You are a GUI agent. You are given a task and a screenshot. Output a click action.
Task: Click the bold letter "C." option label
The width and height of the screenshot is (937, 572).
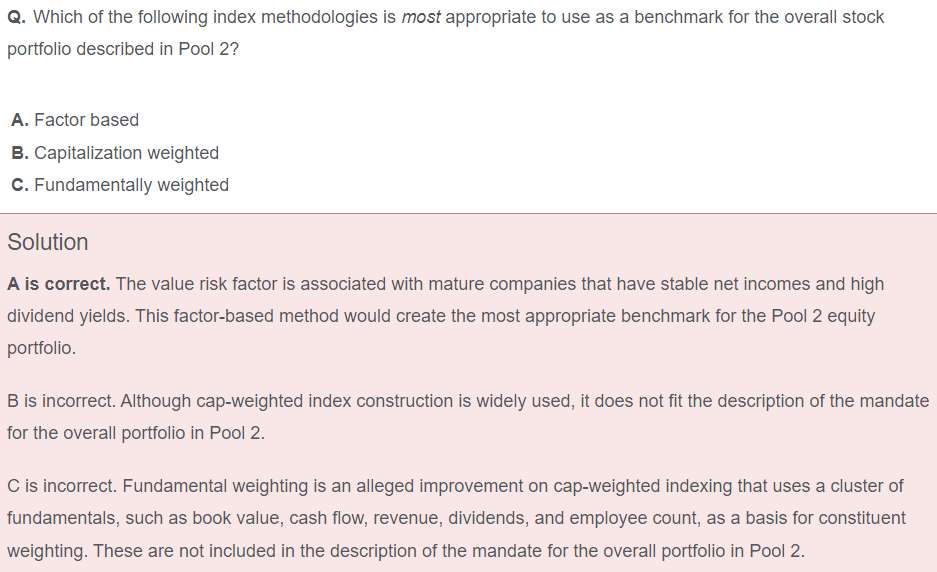coord(20,185)
